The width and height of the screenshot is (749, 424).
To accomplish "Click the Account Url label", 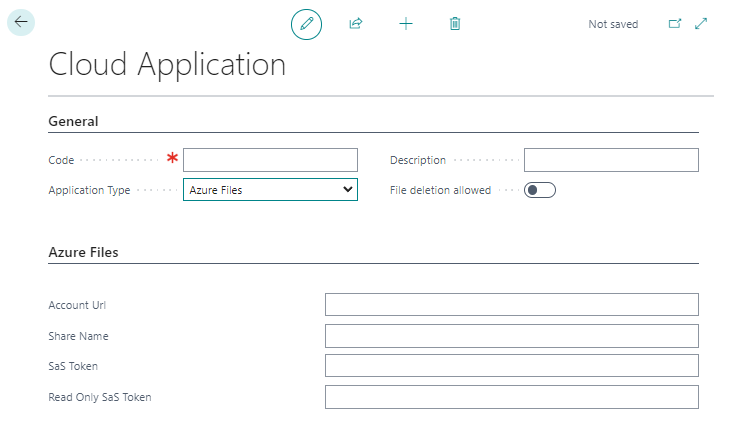I will coord(77,305).
